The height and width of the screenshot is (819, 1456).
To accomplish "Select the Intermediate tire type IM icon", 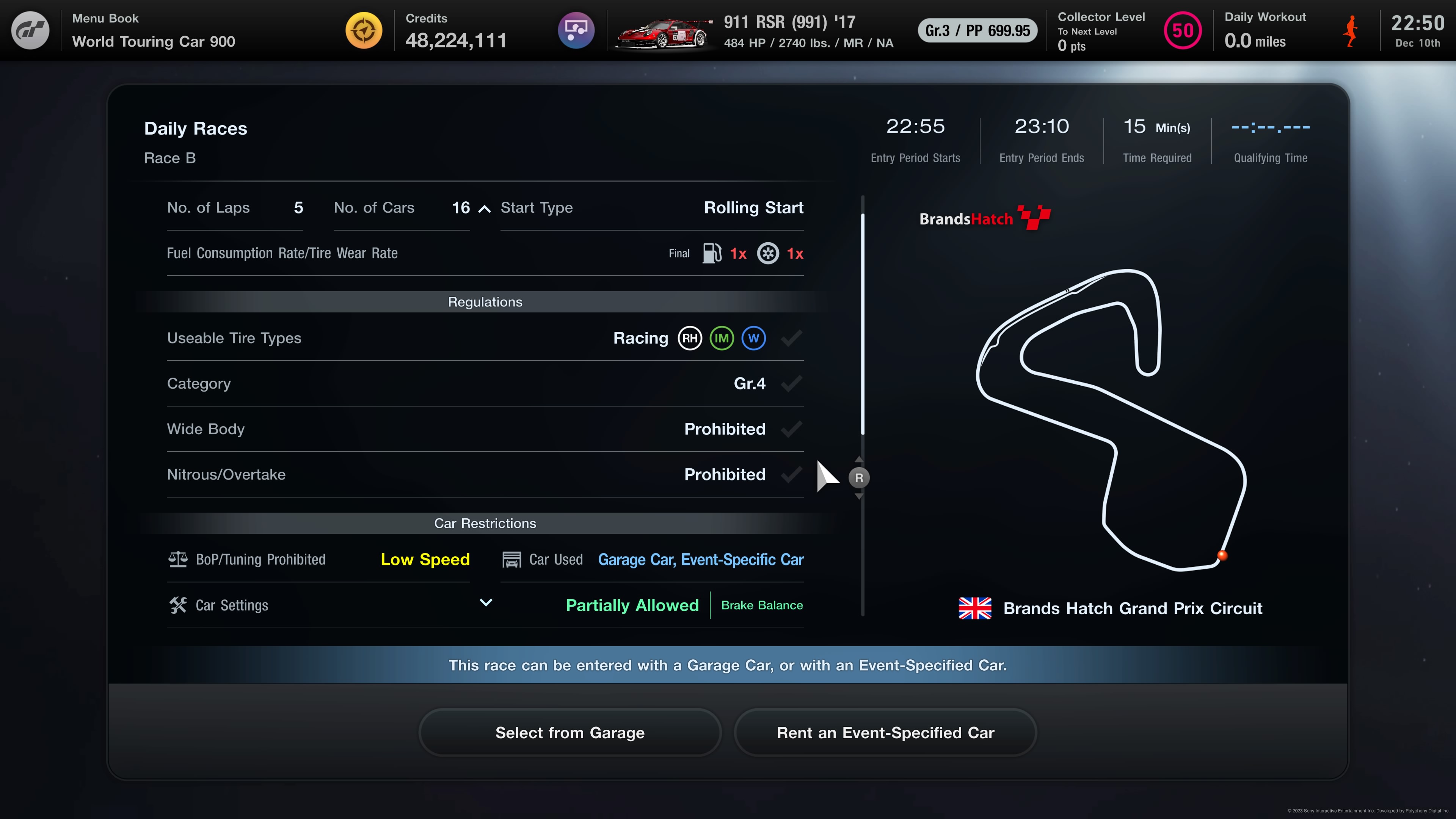I will pyautogui.click(x=721, y=338).
